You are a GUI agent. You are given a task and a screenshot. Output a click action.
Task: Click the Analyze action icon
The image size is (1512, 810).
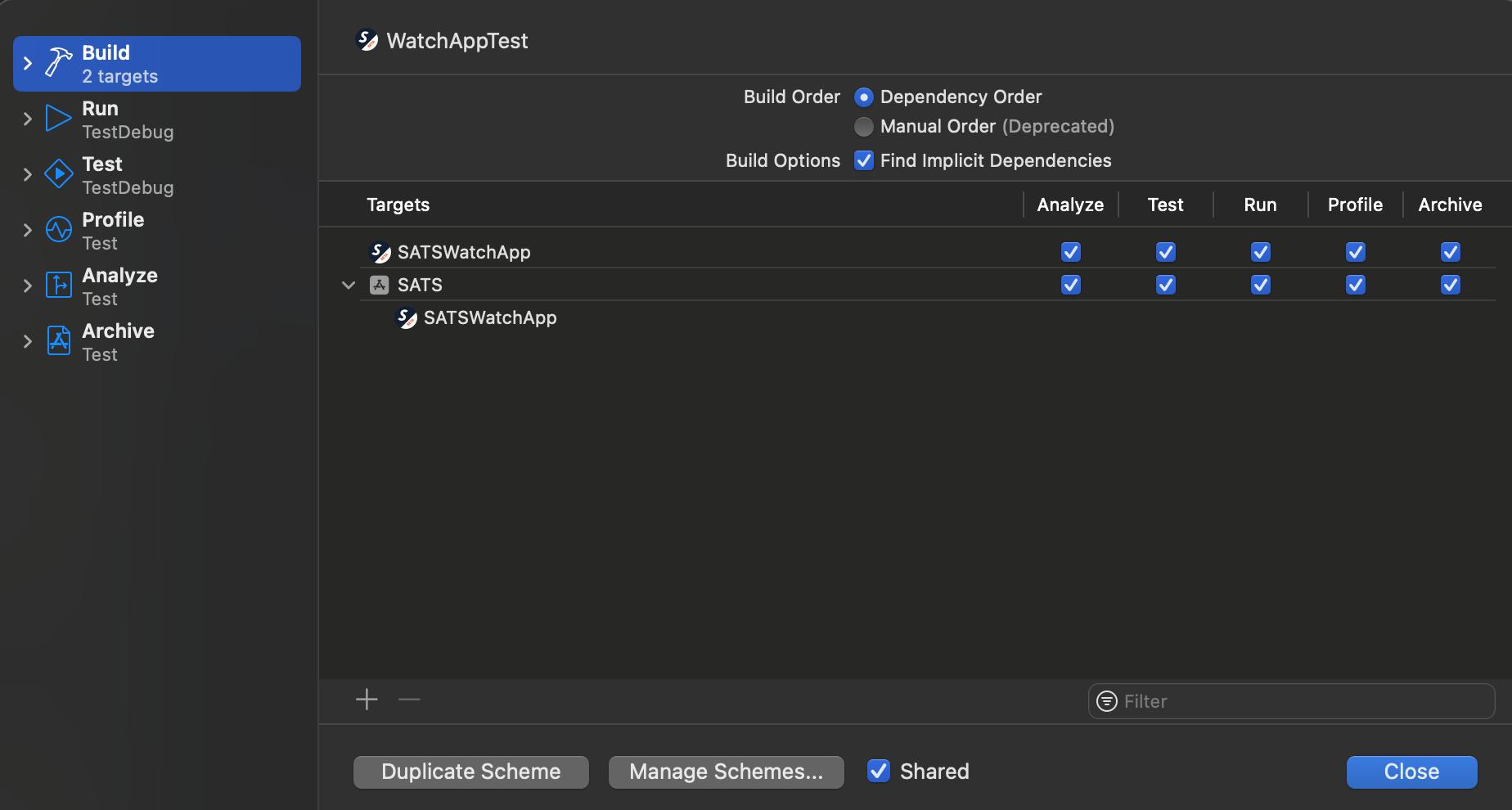[x=58, y=286]
